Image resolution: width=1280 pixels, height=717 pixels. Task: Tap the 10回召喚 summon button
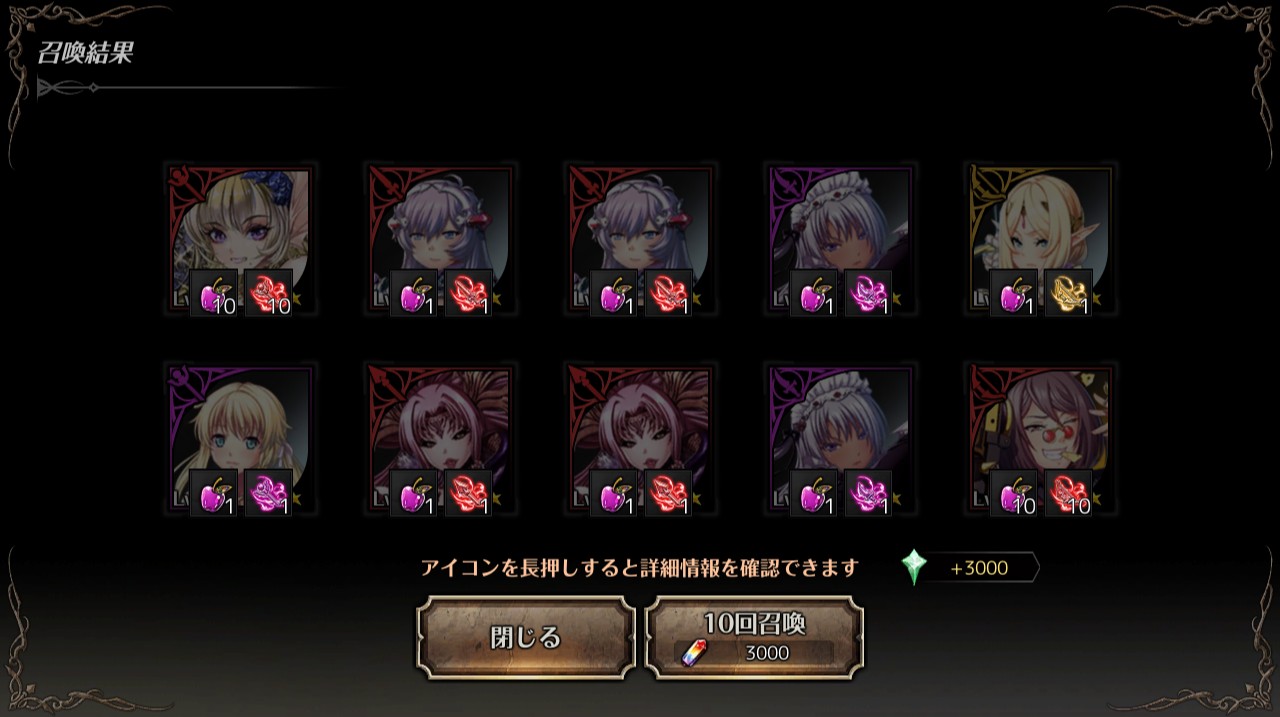point(754,638)
